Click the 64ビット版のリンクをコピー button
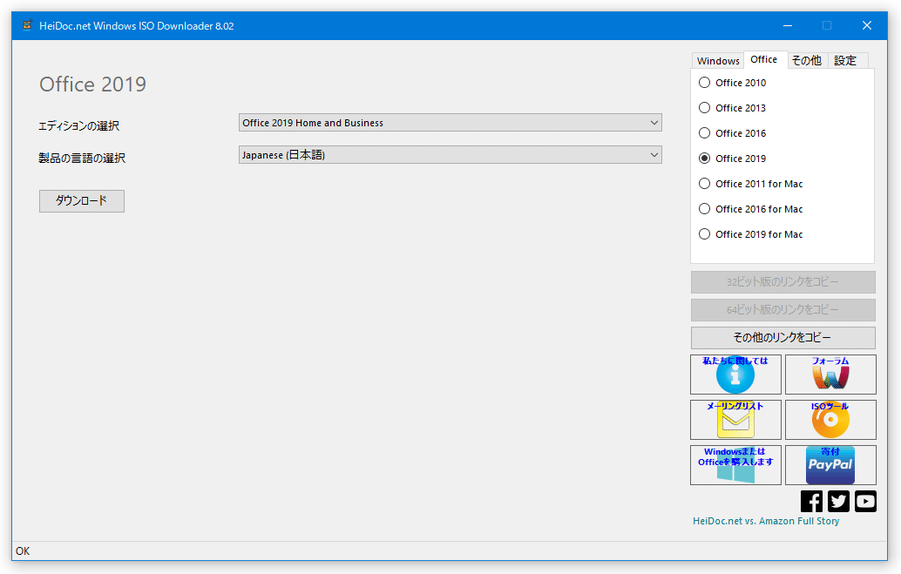 click(783, 310)
